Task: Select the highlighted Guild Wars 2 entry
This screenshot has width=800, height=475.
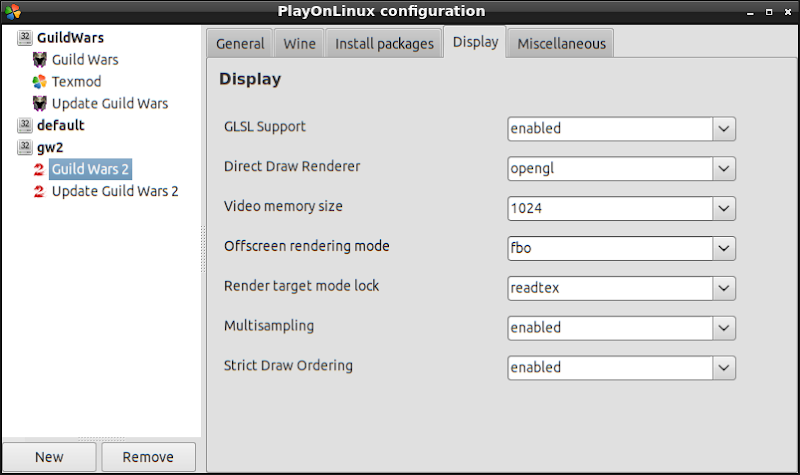Action: [x=90, y=169]
